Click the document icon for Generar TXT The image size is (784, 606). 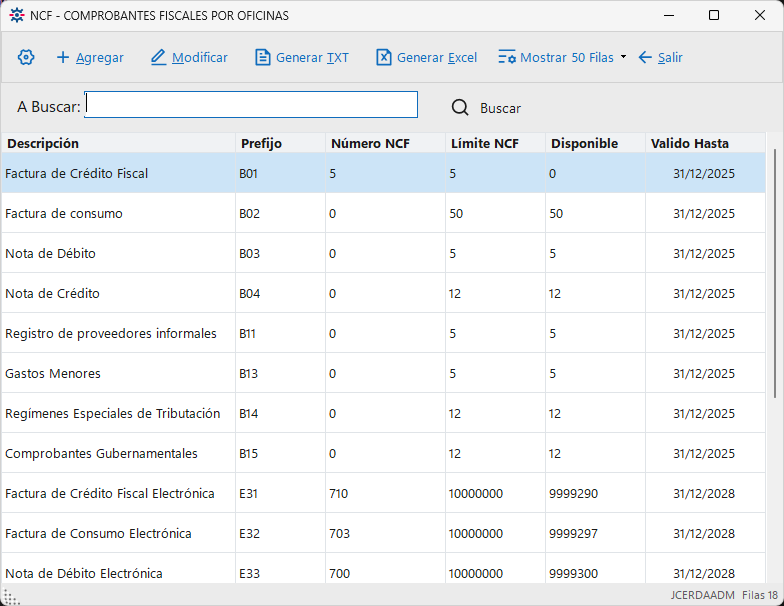[262, 58]
